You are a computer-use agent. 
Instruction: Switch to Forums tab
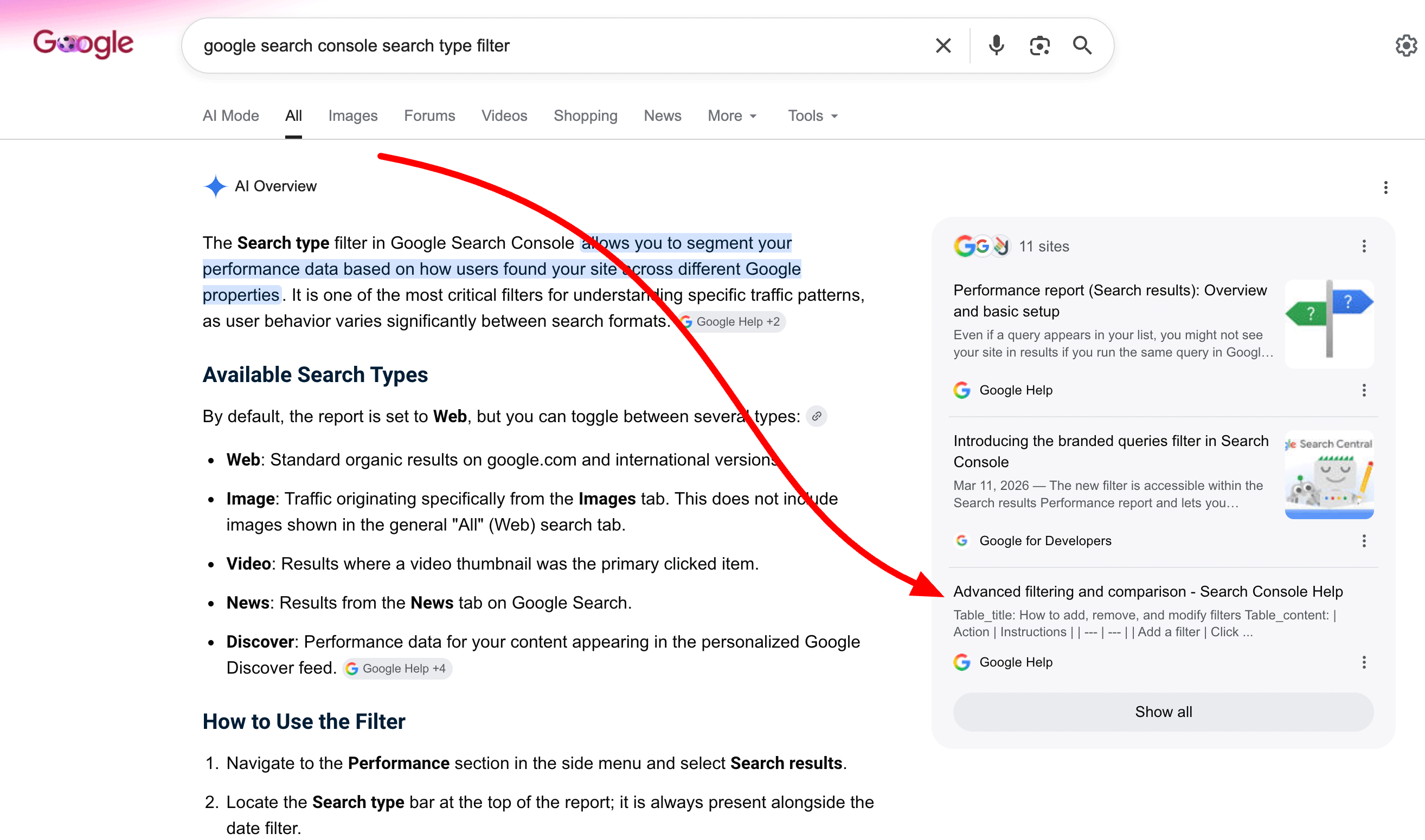click(429, 115)
